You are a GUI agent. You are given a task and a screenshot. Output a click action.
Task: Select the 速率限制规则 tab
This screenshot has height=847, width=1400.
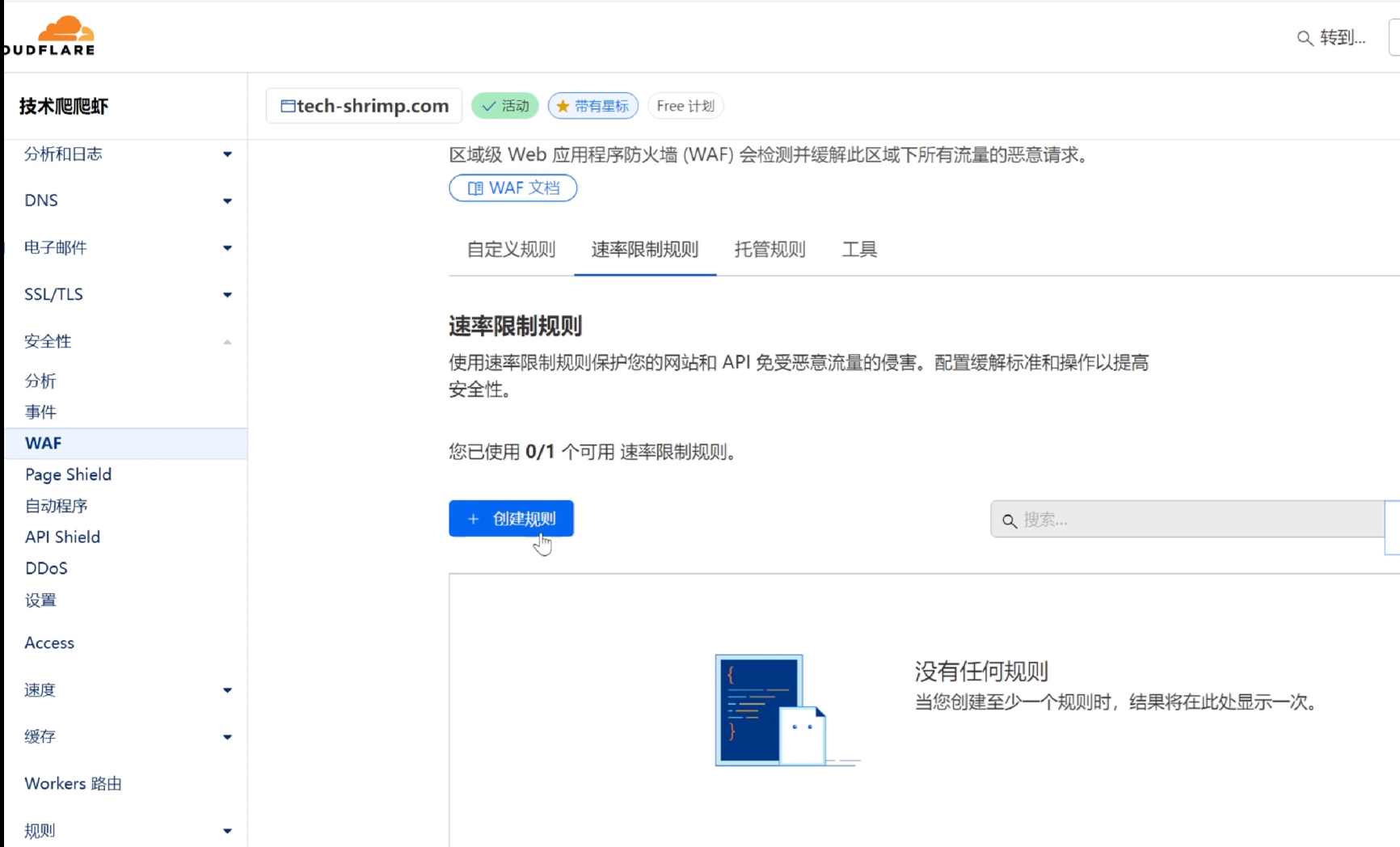click(645, 250)
